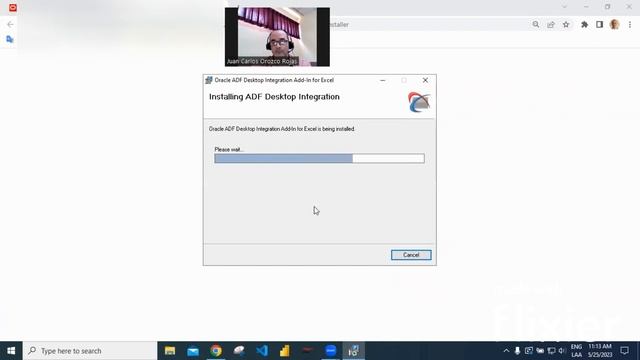This screenshot has height=360, width=640.
Task: Open the volume control in the tray
Action: [x=562, y=351]
